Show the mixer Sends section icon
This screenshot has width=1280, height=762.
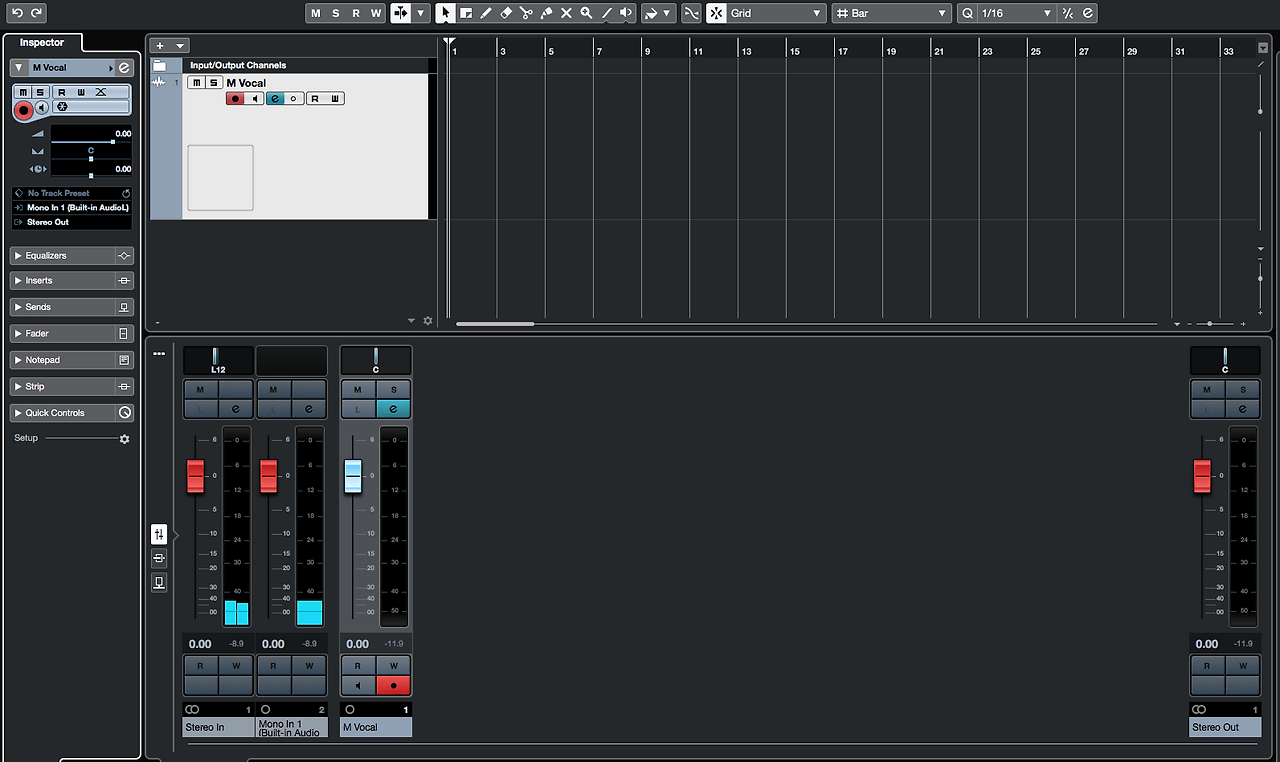coord(159,582)
